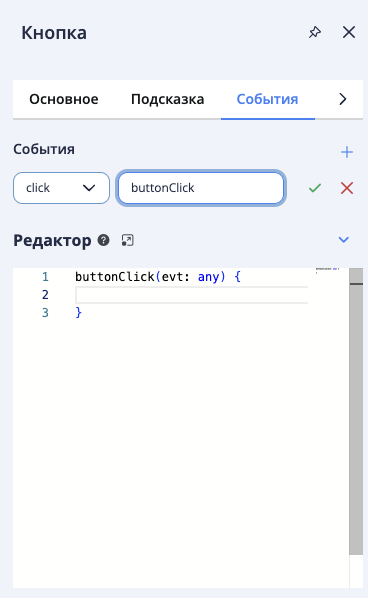Click the 'Редактор' heading text
Screen dimensions: 368x598
tap(52, 241)
